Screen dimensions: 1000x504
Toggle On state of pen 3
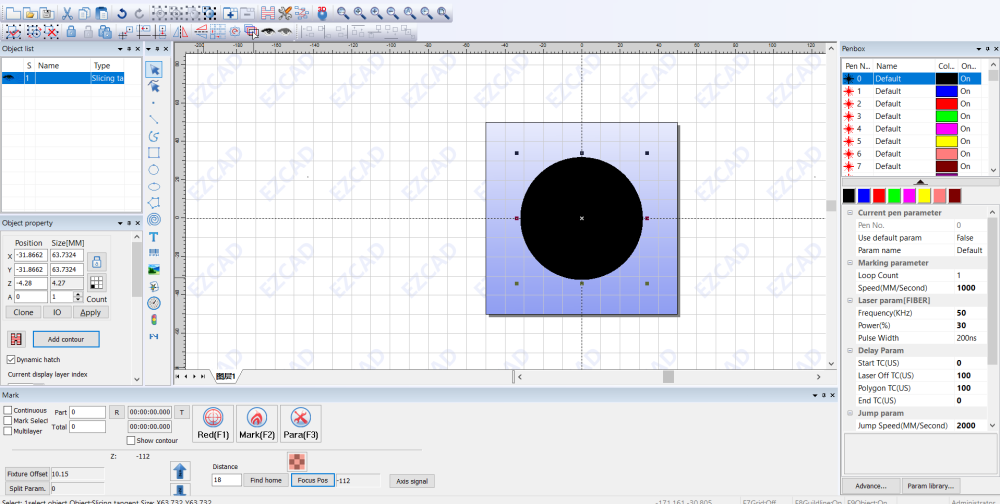click(966, 116)
